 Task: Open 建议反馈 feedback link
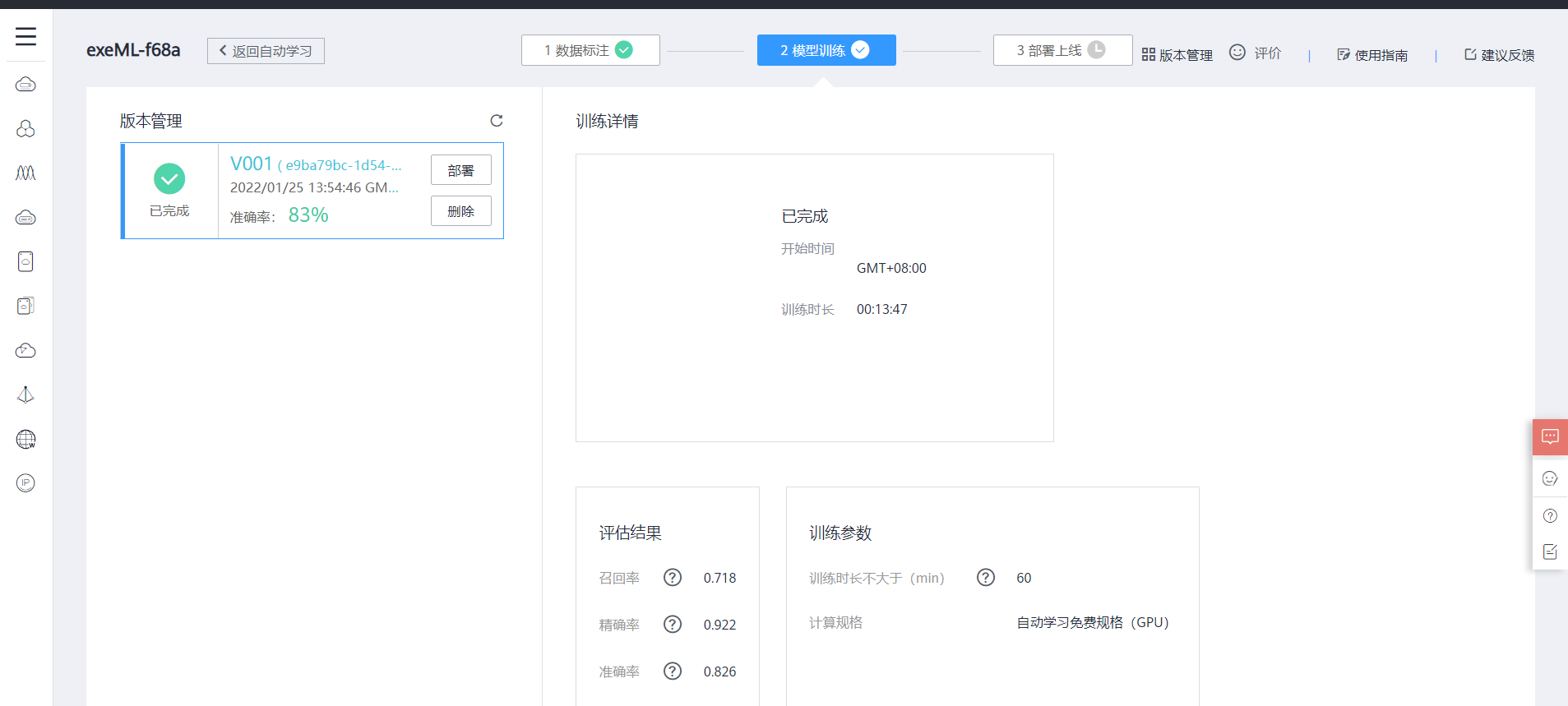click(1499, 55)
